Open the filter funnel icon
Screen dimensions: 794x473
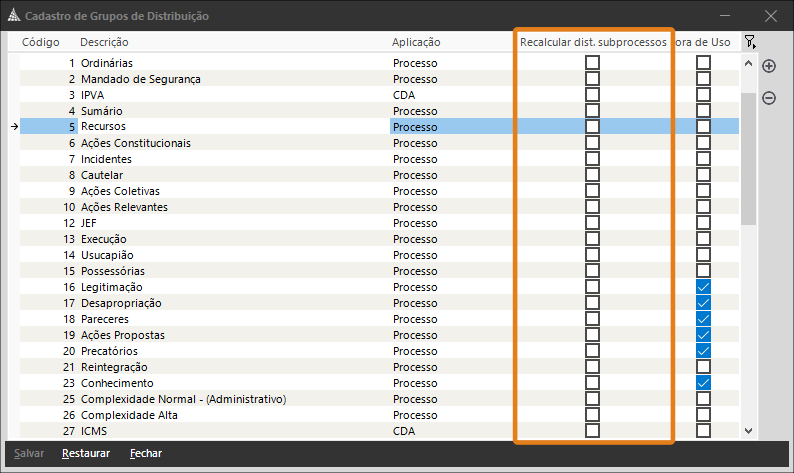pyautogui.click(x=749, y=42)
